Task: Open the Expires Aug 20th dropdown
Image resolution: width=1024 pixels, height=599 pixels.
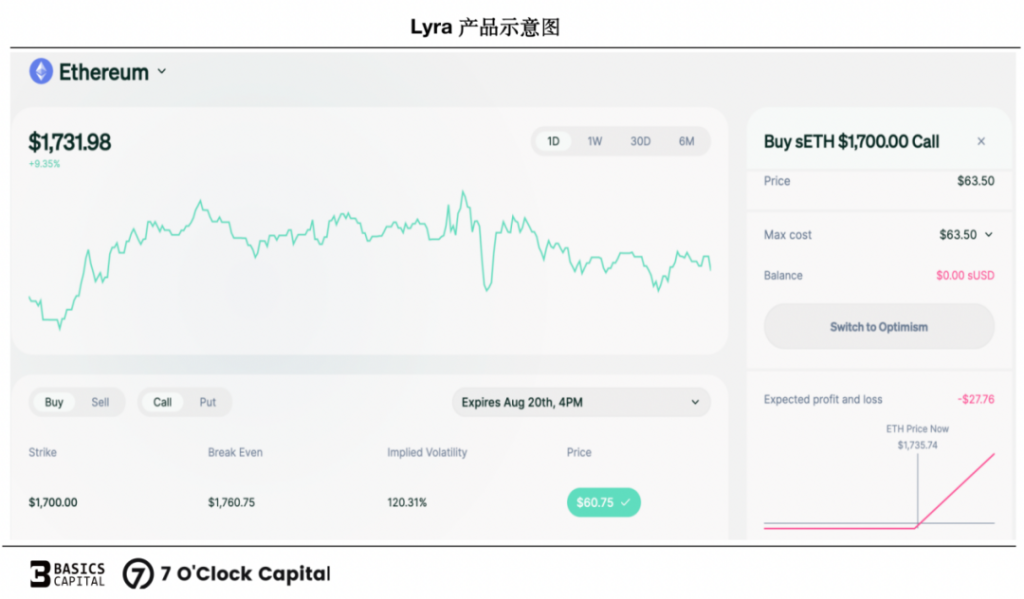Action: pyautogui.click(x=581, y=402)
